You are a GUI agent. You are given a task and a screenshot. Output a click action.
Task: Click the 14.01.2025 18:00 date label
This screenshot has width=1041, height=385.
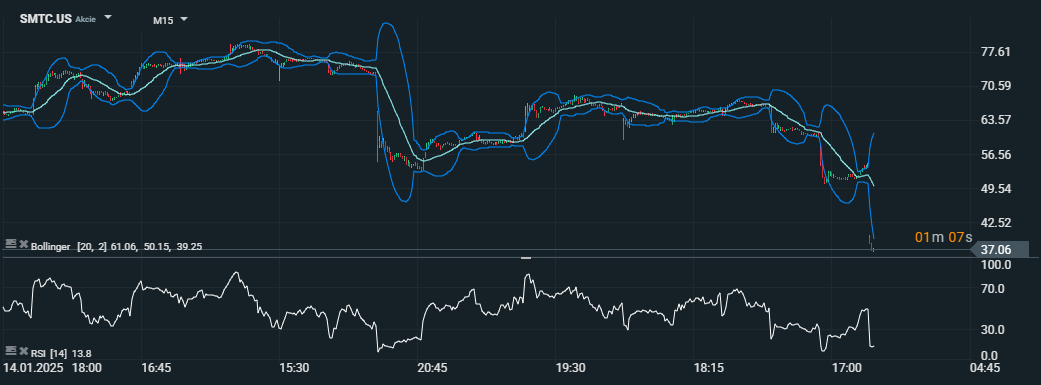coord(53,368)
